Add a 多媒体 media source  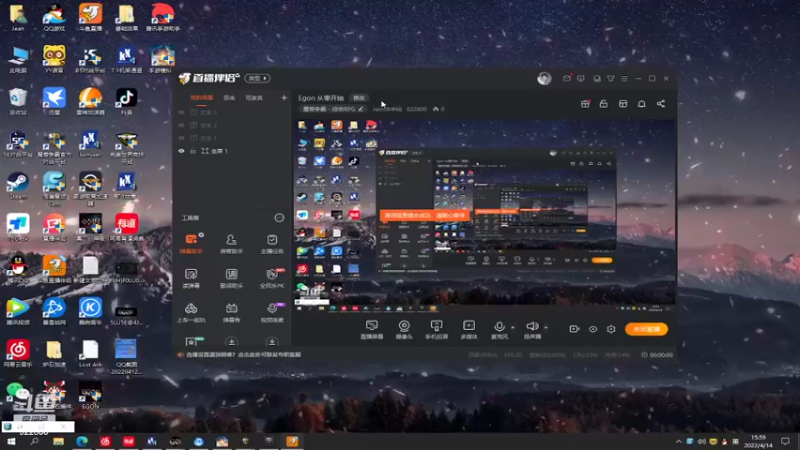click(x=469, y=330)
